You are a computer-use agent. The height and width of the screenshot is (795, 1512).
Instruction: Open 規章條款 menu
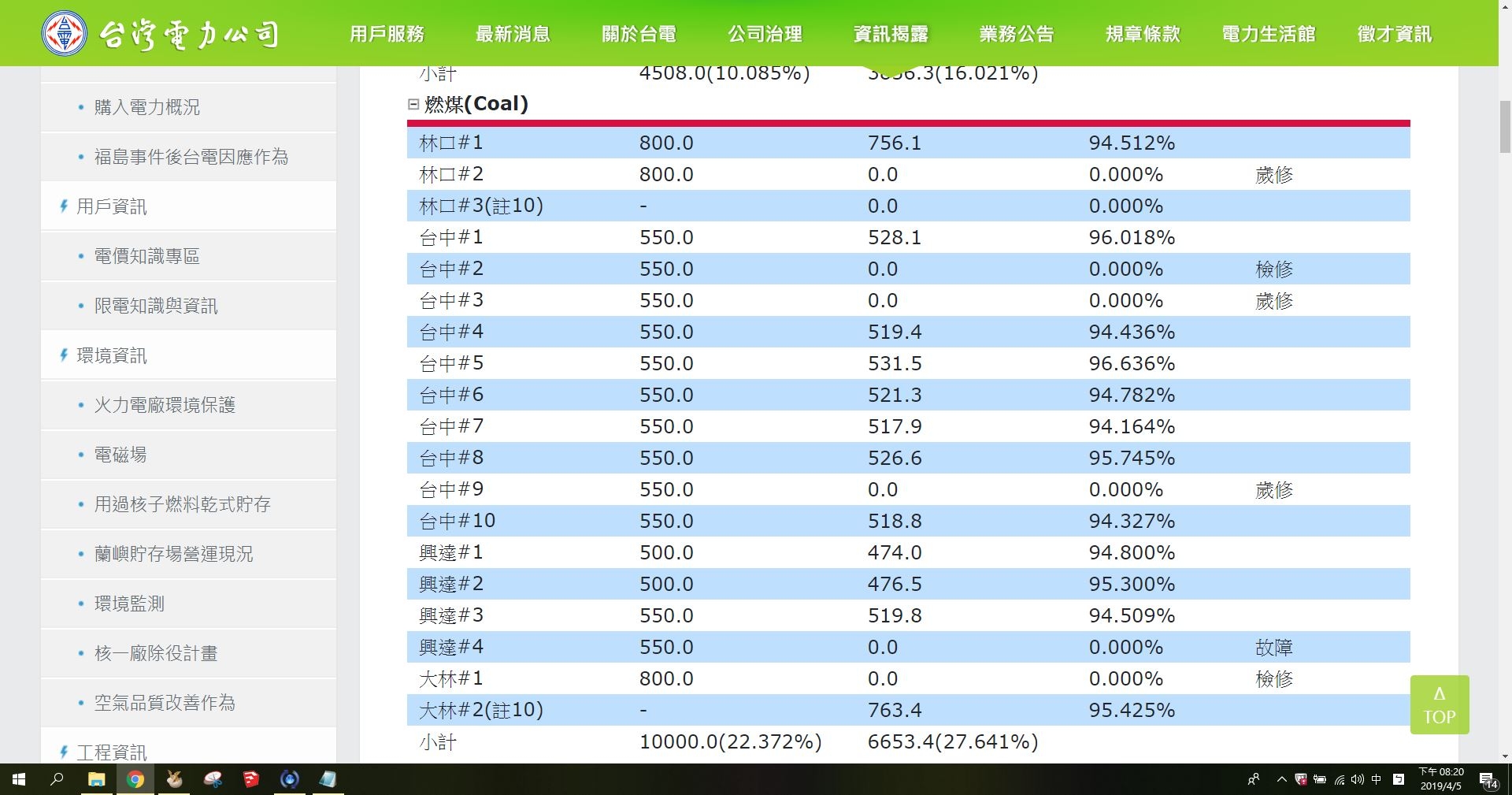pyautogui.click(x=1143, y=34)
